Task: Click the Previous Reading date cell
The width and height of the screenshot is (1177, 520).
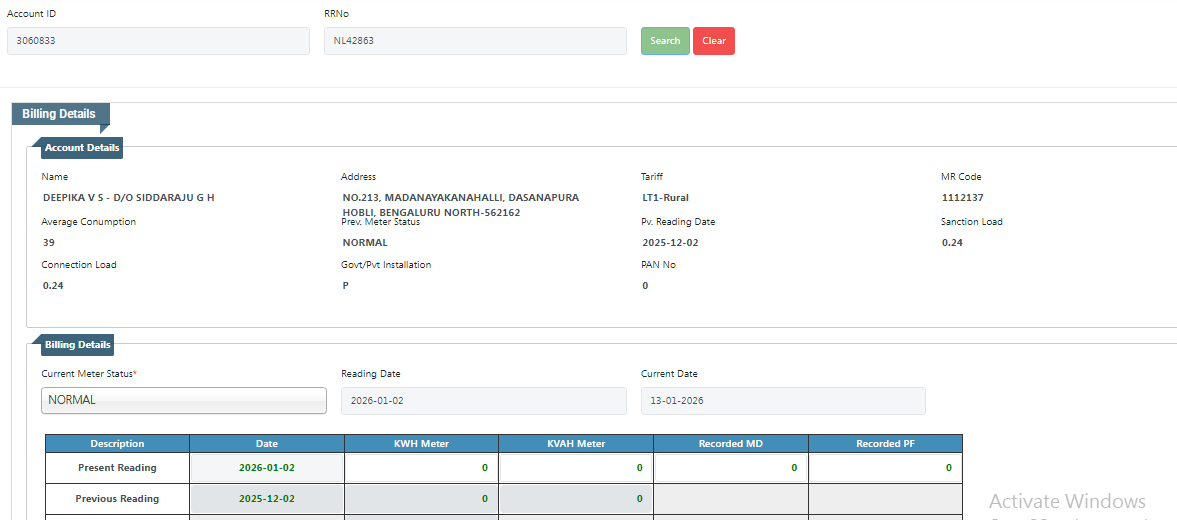Action: point(267,498)
